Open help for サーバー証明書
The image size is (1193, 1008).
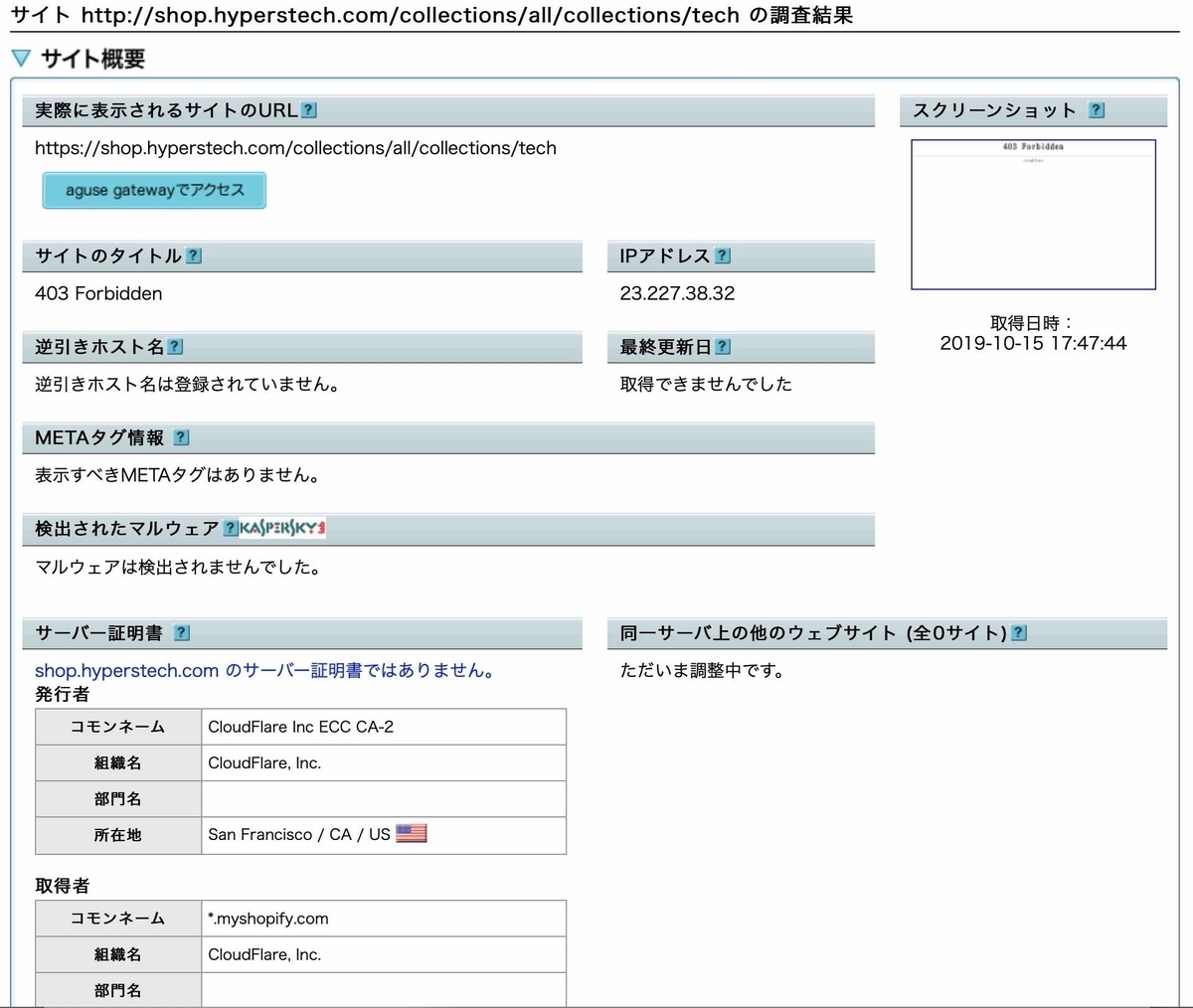coord(182,632)
